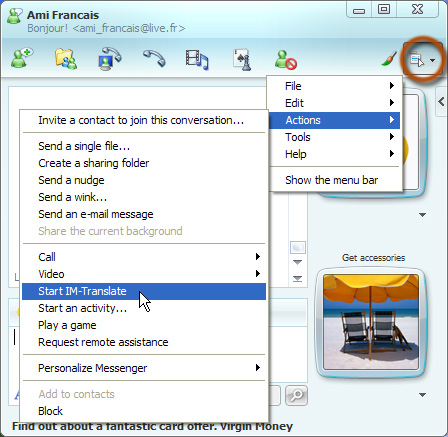
Task: Click the beach chairs display picture
Action: [x=371, y=322]
